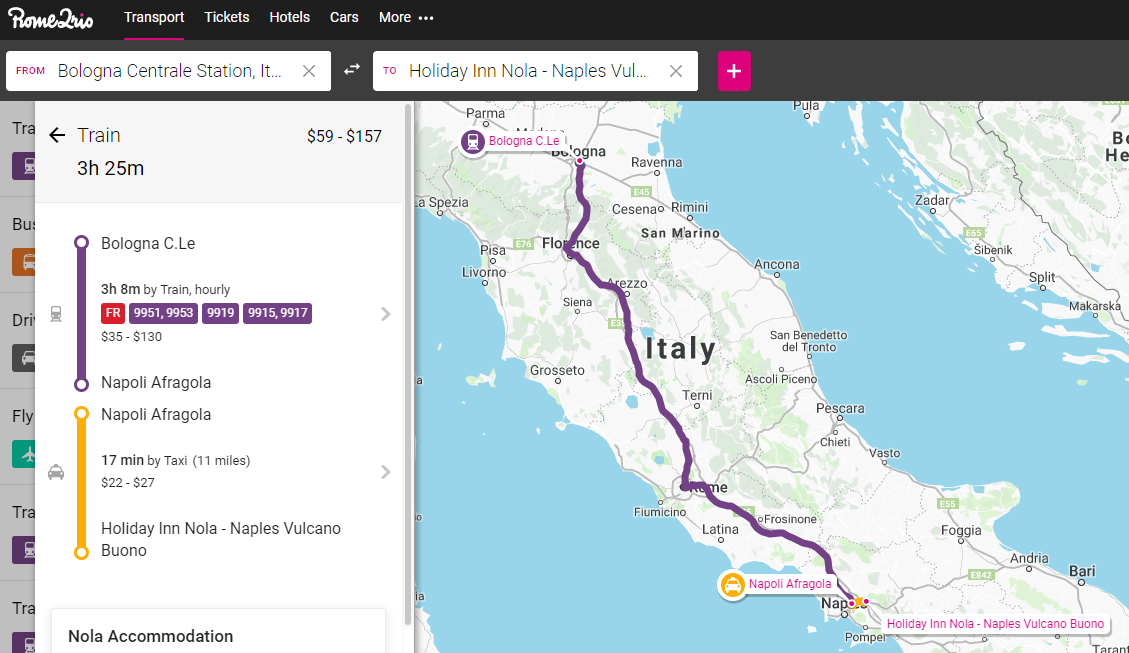Click the Holiday Inn Nola map label
The width and height of the screenshot is (1129, 653).
pyautogui.click(x=995, y=623)
